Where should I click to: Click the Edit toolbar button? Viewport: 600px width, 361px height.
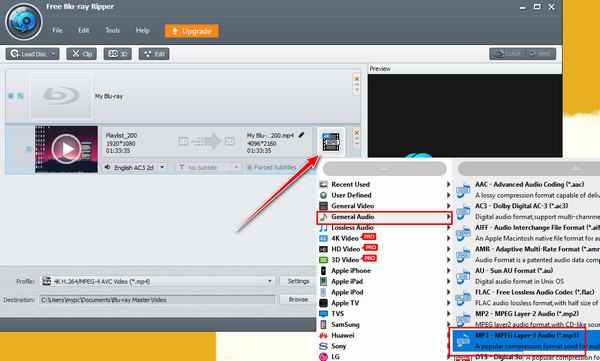(154, 54)
